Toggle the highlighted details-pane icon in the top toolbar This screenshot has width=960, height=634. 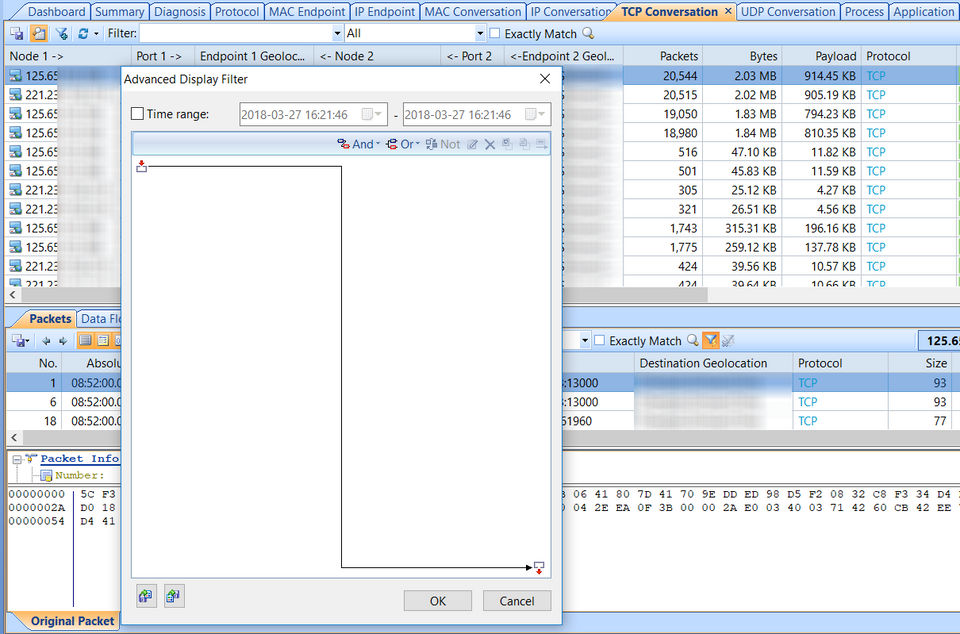[39, 34]
